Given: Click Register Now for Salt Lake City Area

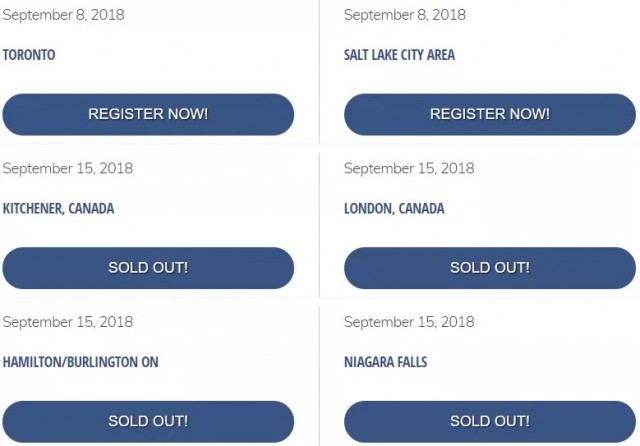Looking at the screenshot, I should click(x=490, y=115).
